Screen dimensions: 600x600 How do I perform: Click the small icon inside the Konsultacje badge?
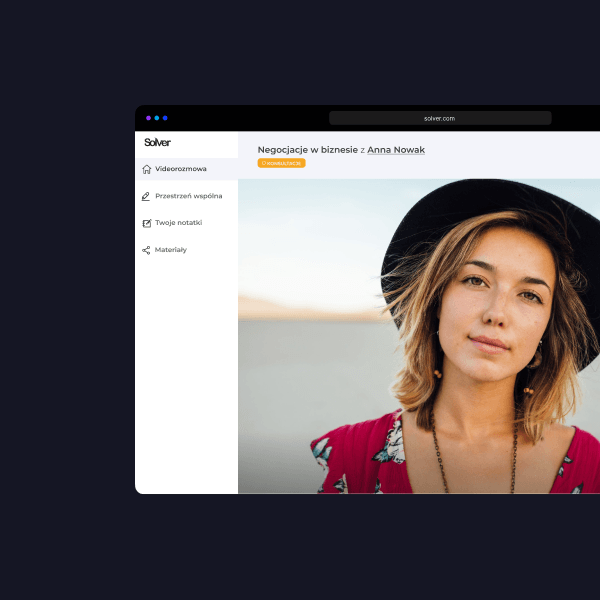click(x=262, y=163)
